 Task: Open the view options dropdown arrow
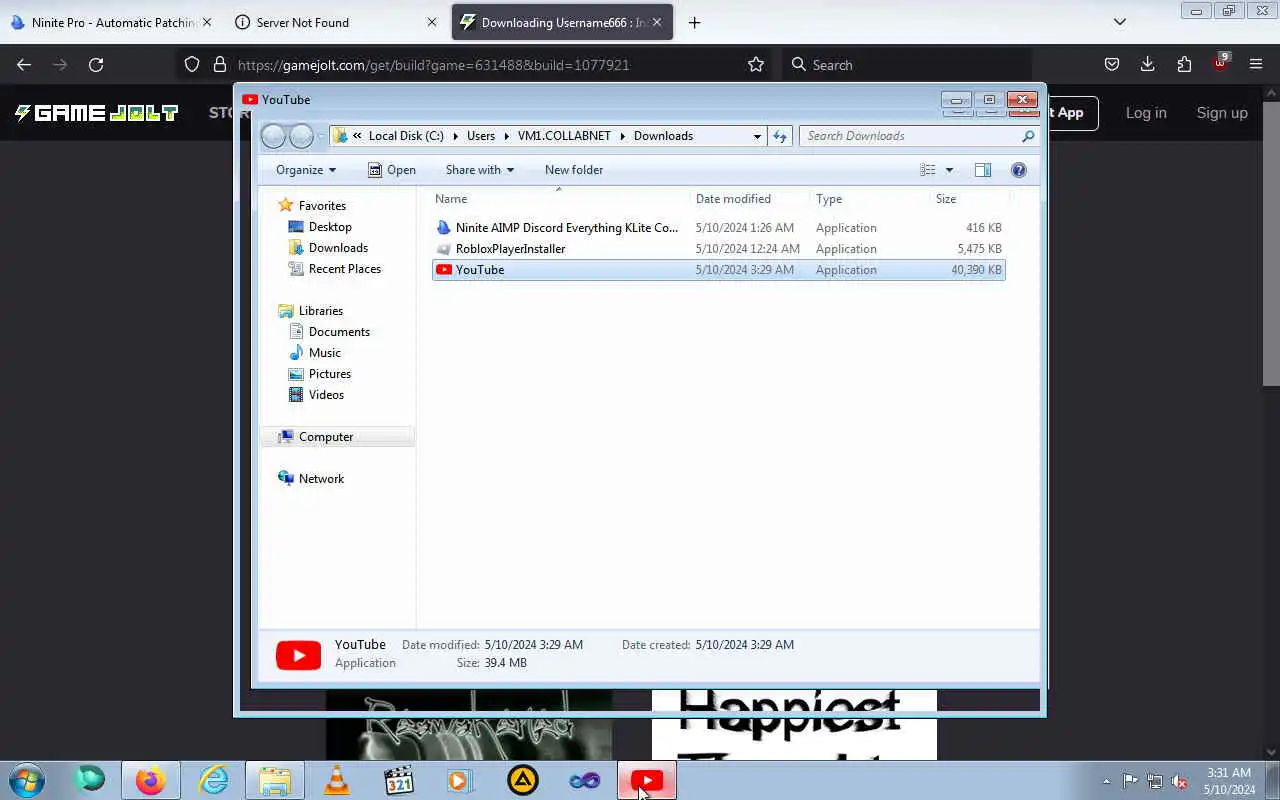[x=949, y=170]
